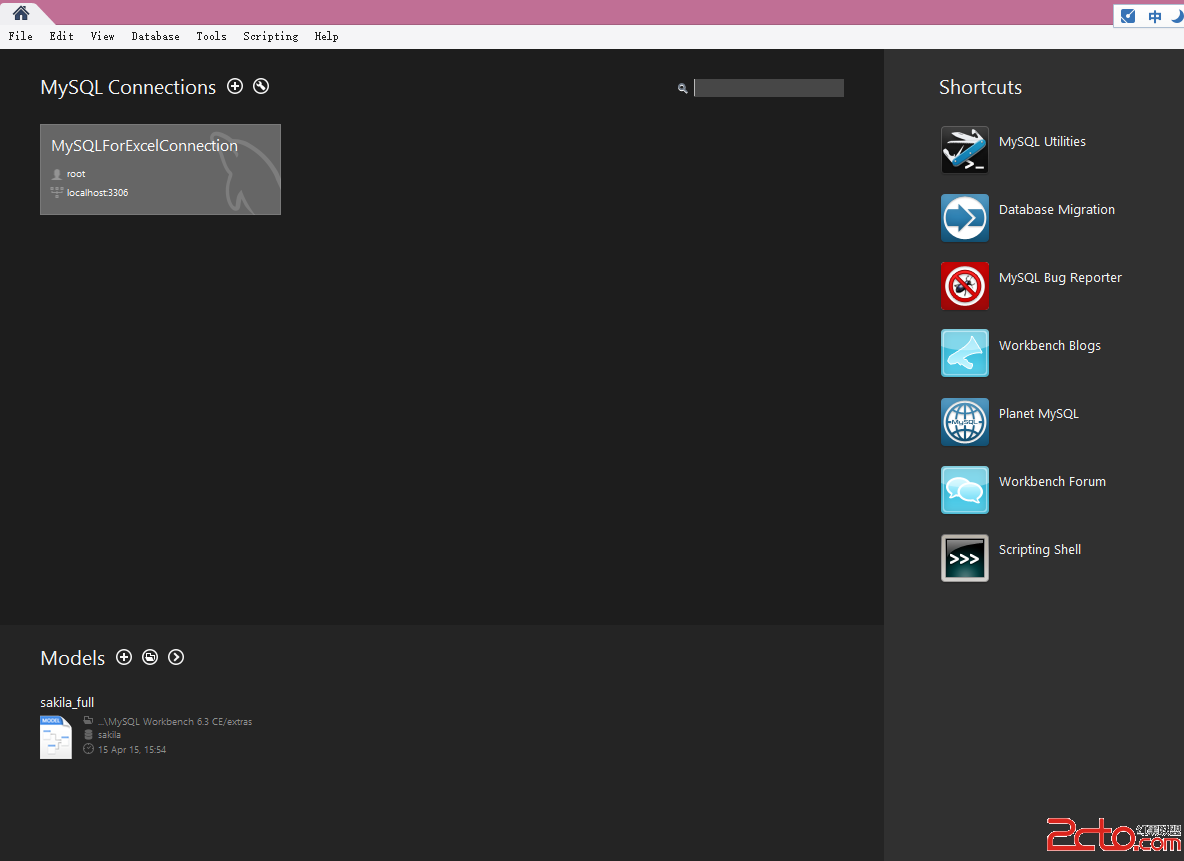
Task: Open the Planet MySQL globe icon
Action: coord(964,421)
